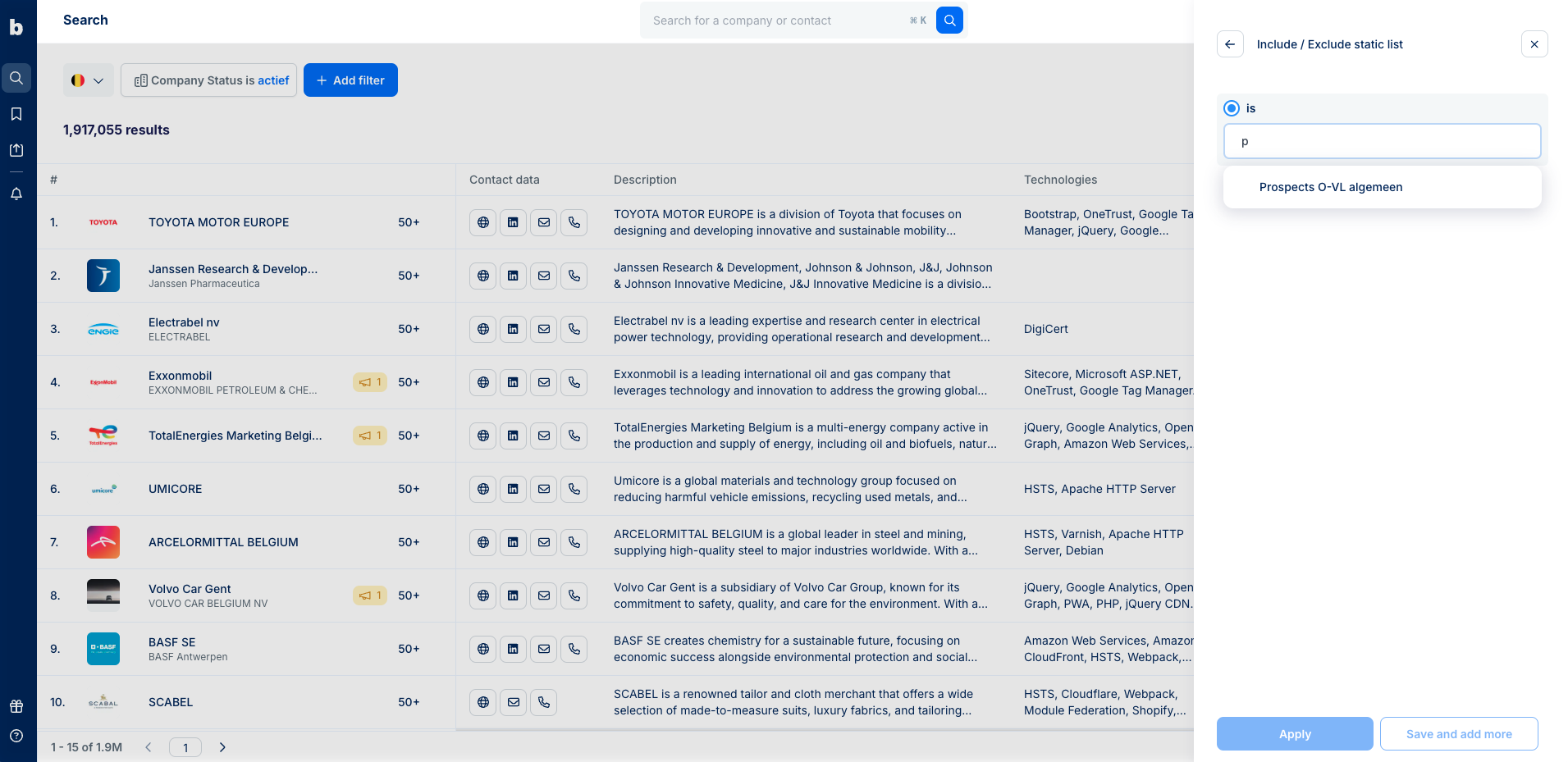Viewport: 1568px width, 762px height.
Task: Open Janssen Research & Develop... company
Action: 233,269
